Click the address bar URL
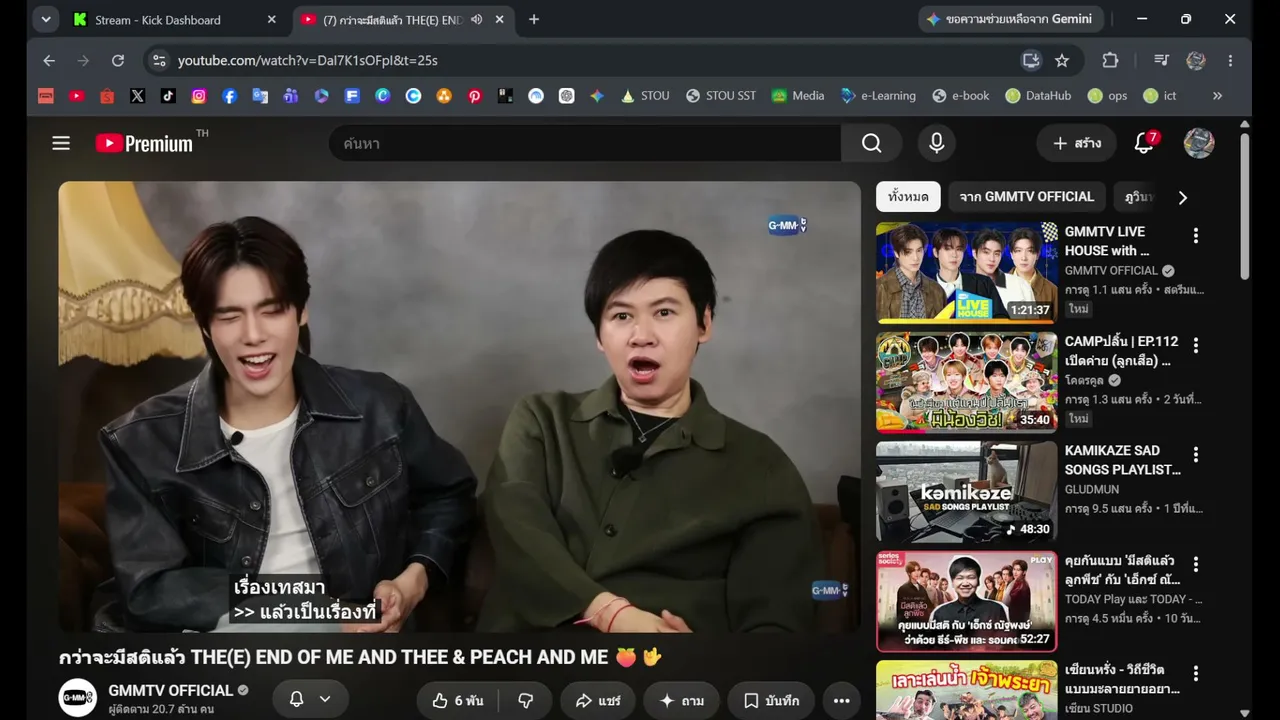The width and height of the screenshot is (1280, 720). pos(308,60)
